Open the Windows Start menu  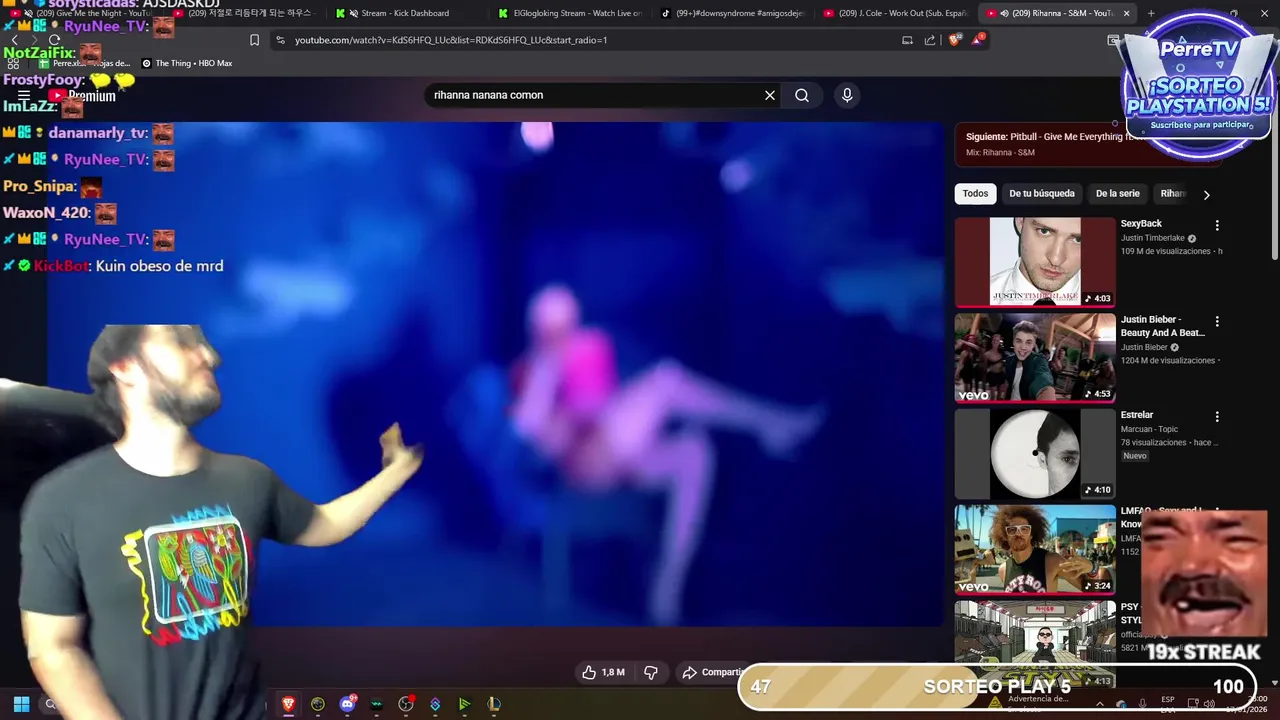point(21,704)
